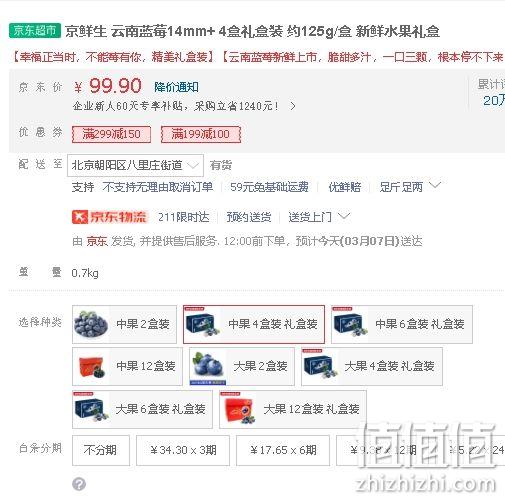Choose the 中果12盒装 red box option

click(x=127, y=366)
